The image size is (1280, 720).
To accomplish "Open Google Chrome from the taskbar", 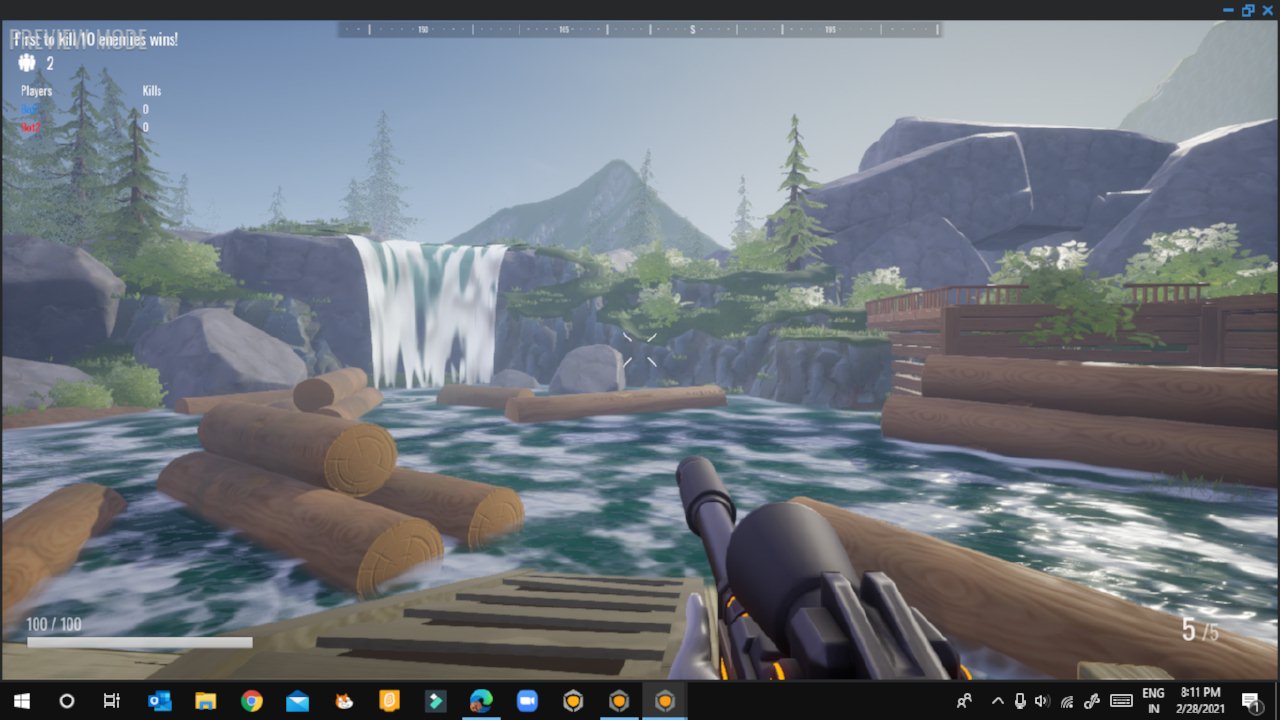I will coord(251,700).
